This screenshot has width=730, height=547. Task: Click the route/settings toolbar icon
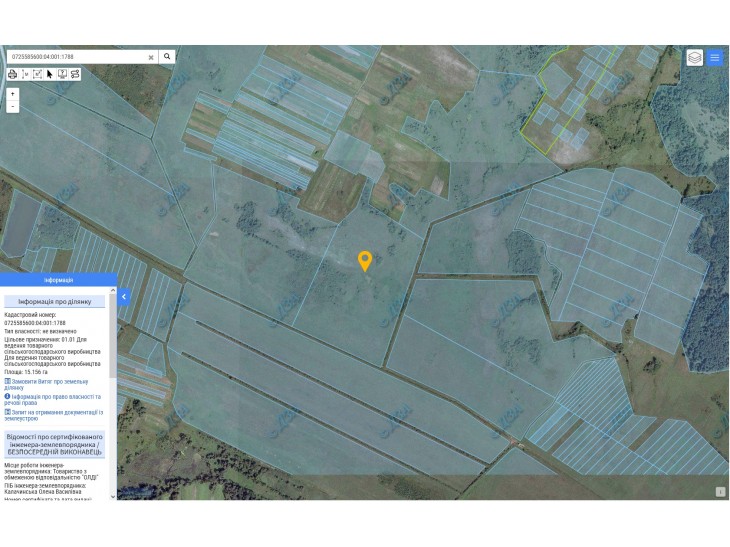tap(74, 74)
